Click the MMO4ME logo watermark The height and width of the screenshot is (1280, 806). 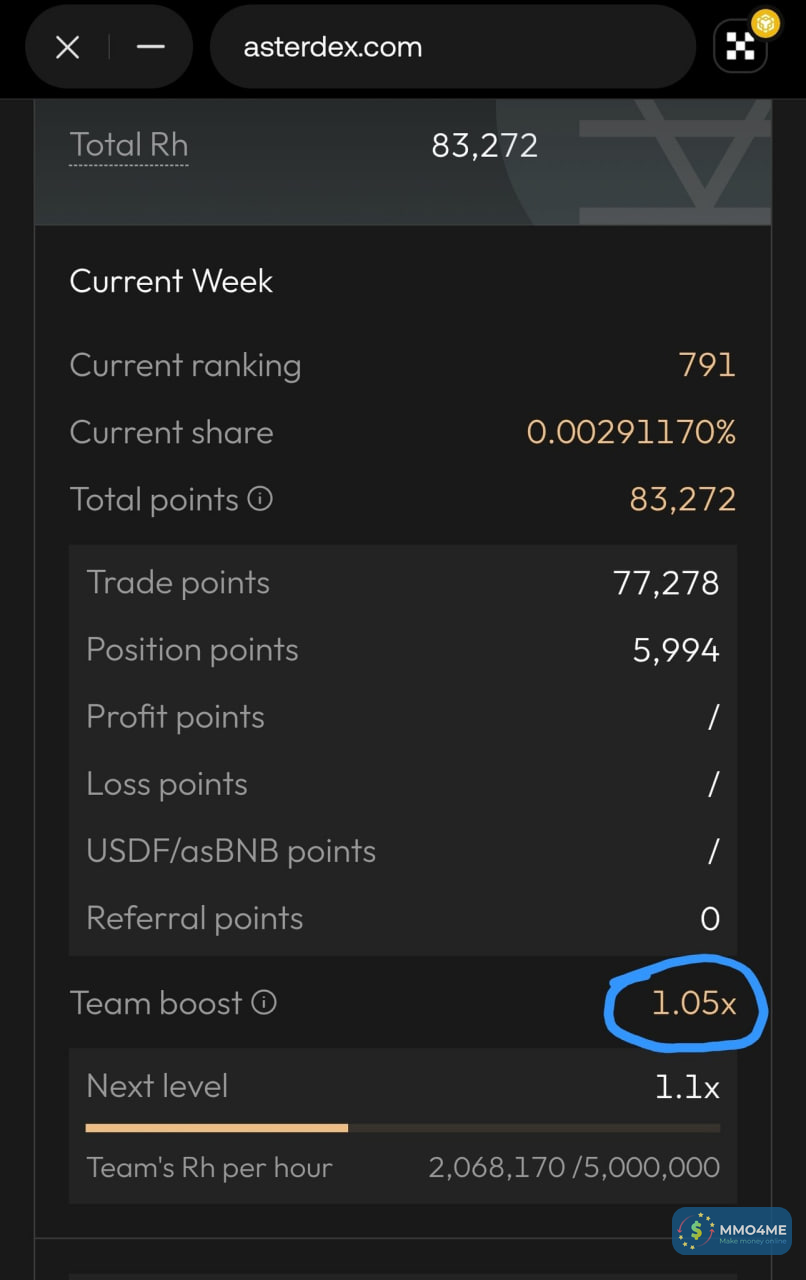click(x=732, y=1231)
